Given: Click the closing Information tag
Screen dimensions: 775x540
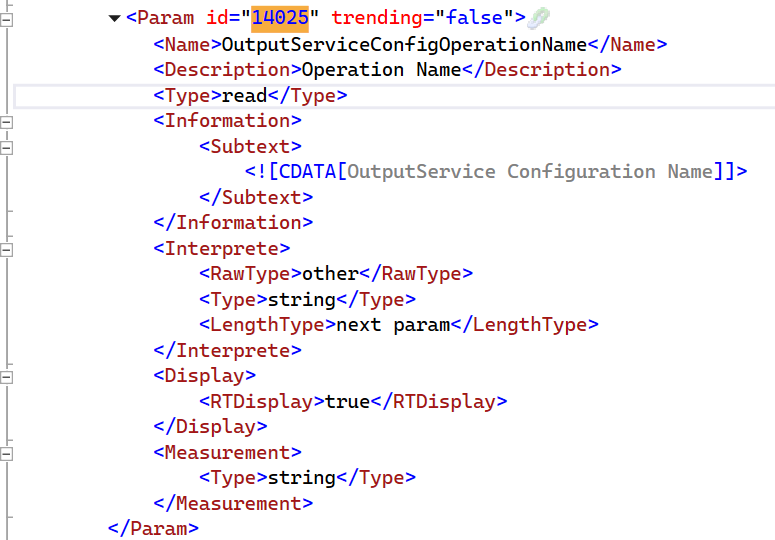Looking at the screenshot, I should click(233, 223).
